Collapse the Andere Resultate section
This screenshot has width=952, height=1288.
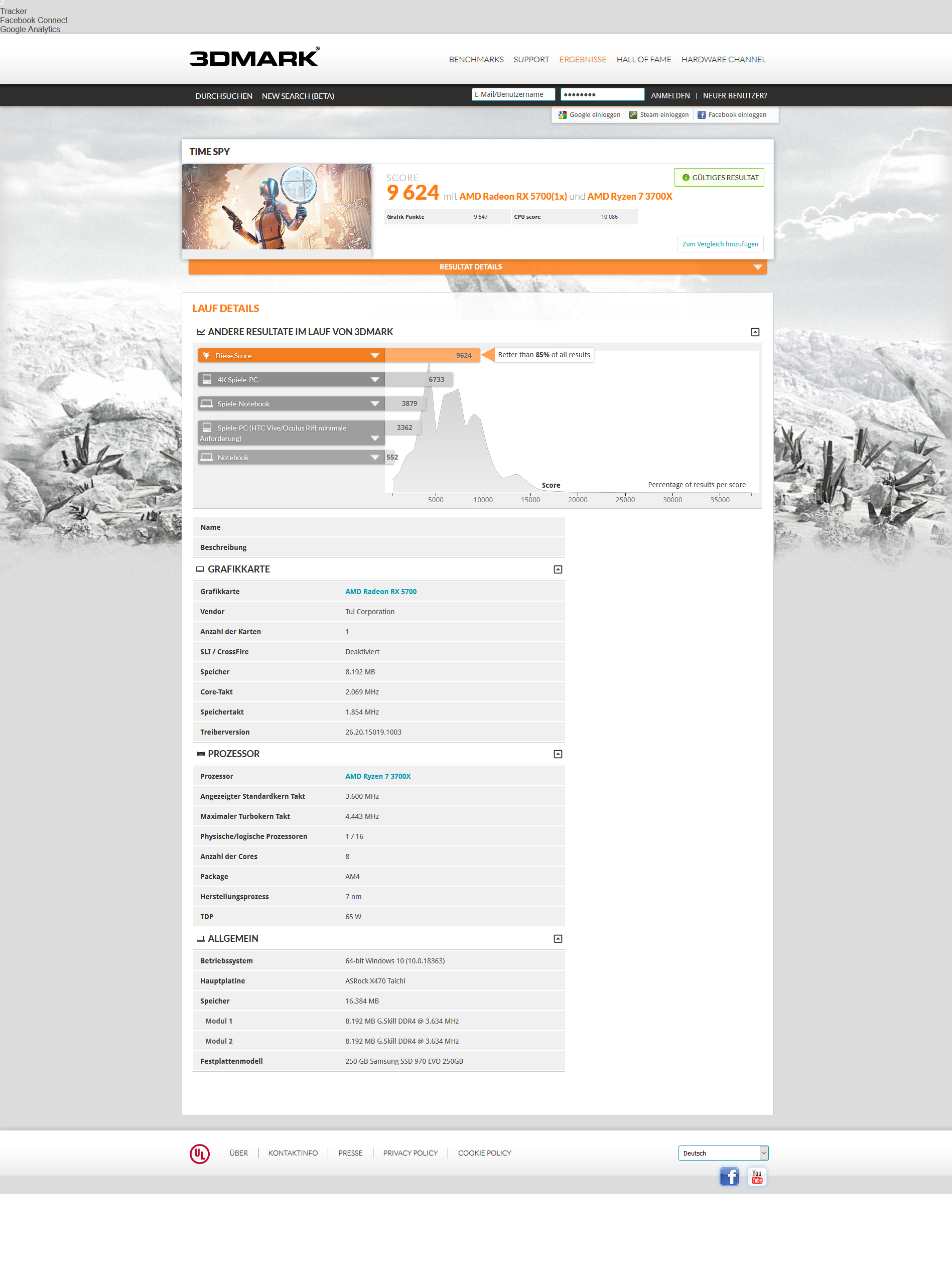pyautogui.click(x=755, y=332)
